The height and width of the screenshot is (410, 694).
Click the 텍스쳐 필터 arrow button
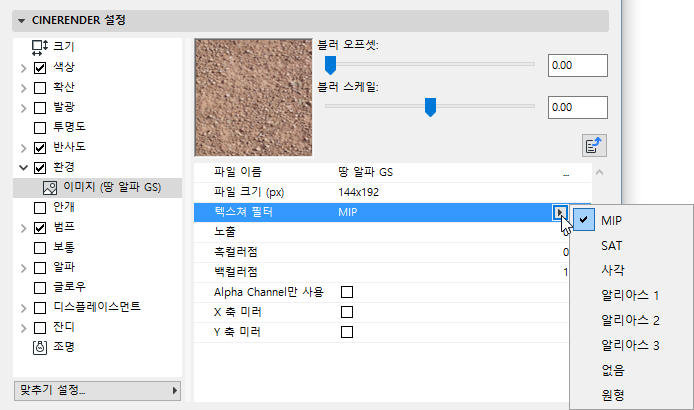[559, 213]
